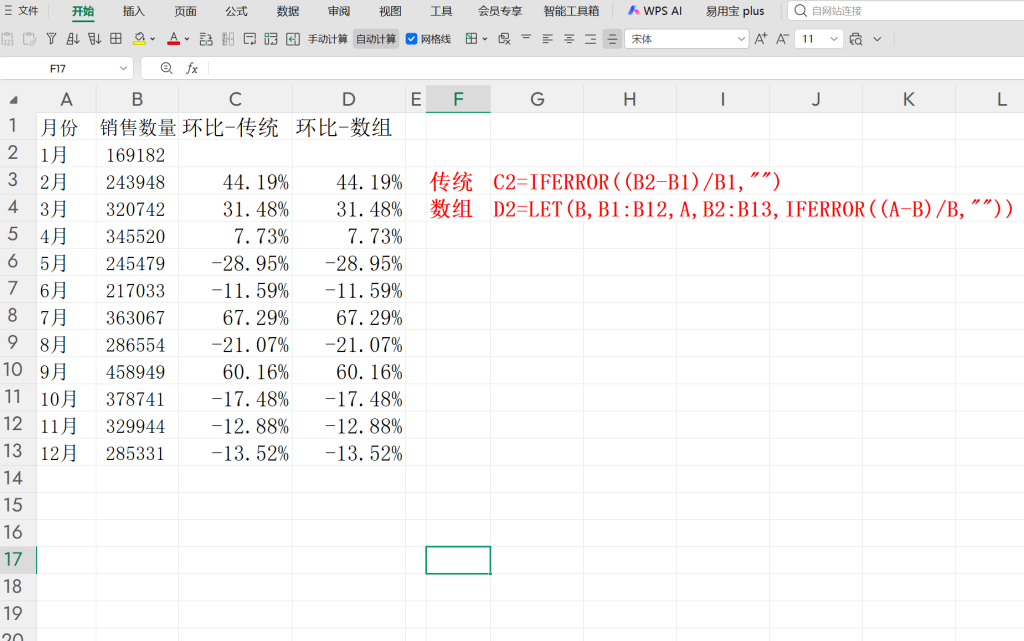Image resolution: width=1024 pixels, height=641 pixels.
Task: Click the formula text starting C2=IFERROR
Action: [x=637, y=182]
